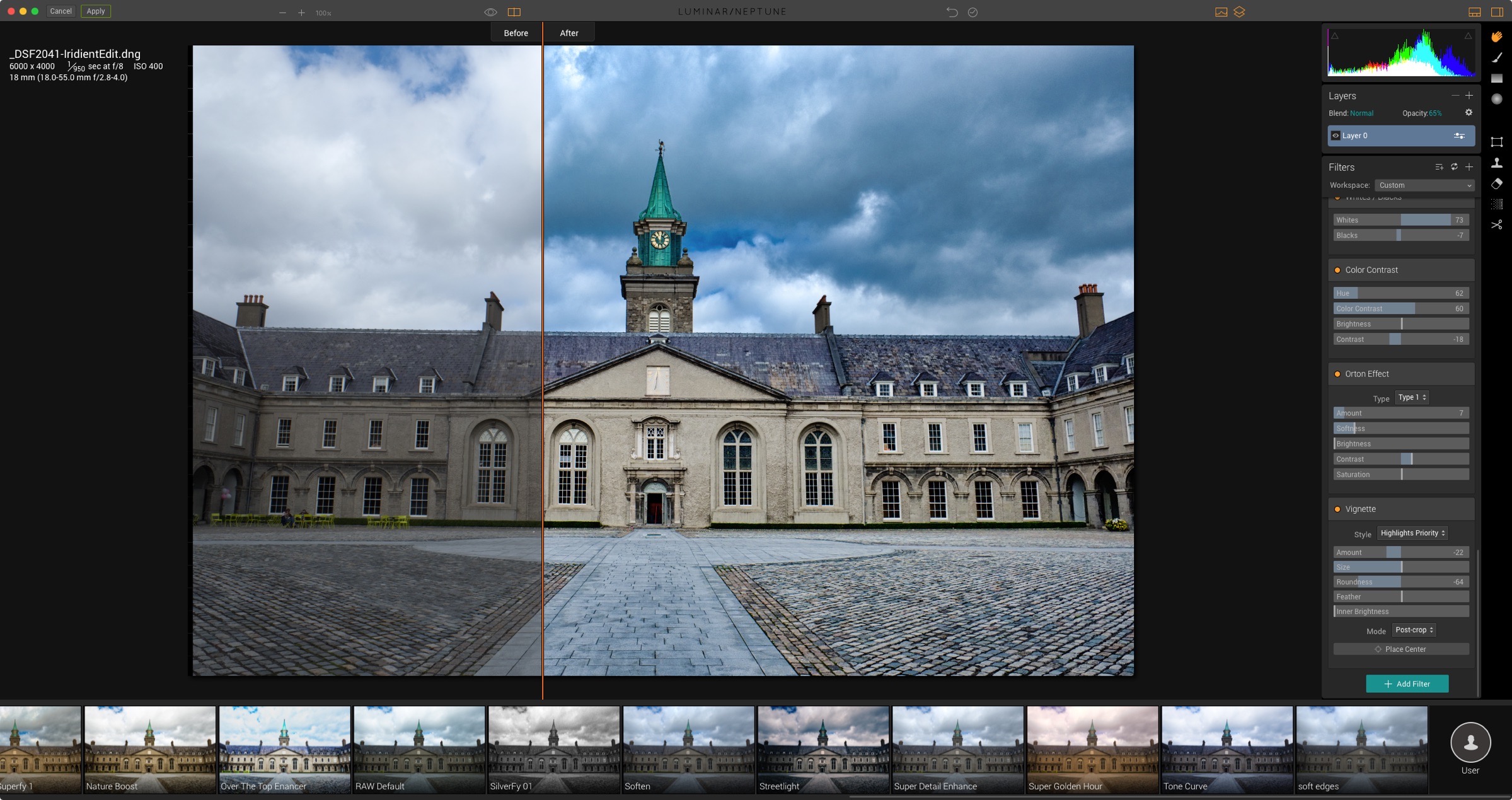The image size is (1512, 800).
Task: Click the save filters preset icon
Action: [x=1439, y=167]
